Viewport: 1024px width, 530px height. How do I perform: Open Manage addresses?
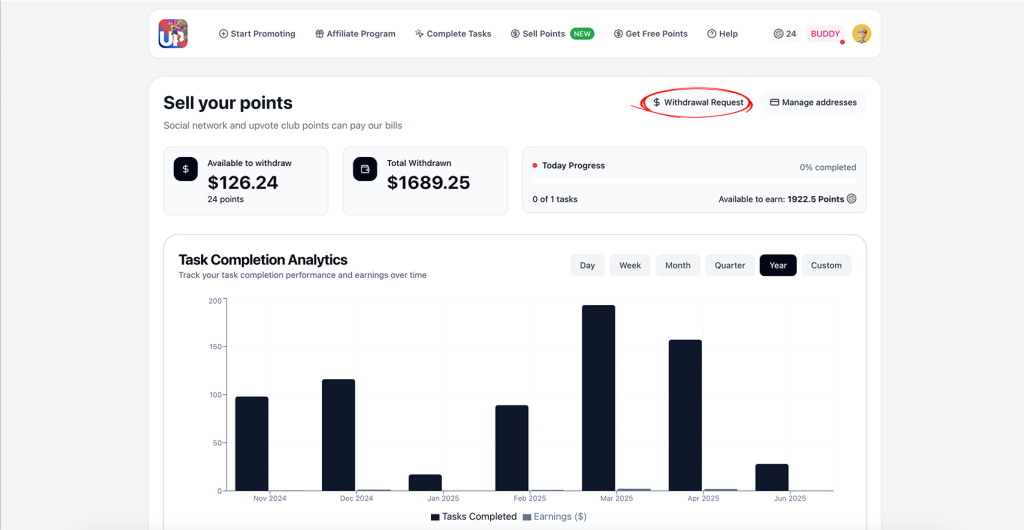click(x=813, y=102)
